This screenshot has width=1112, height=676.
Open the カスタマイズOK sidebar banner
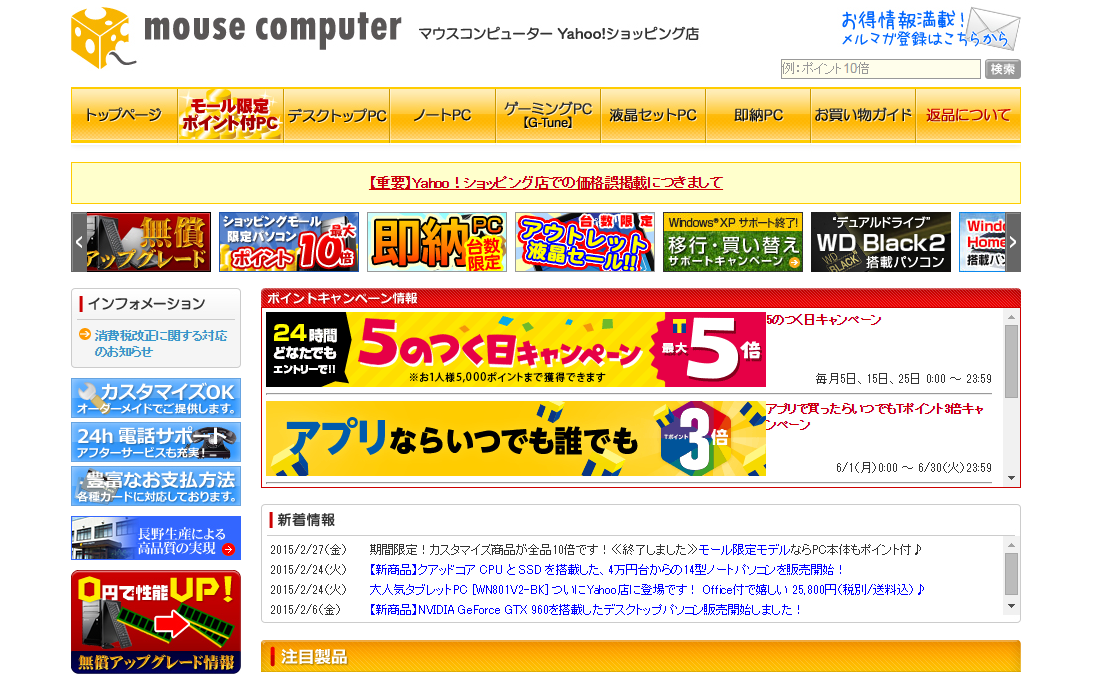(x=156, y=398)
